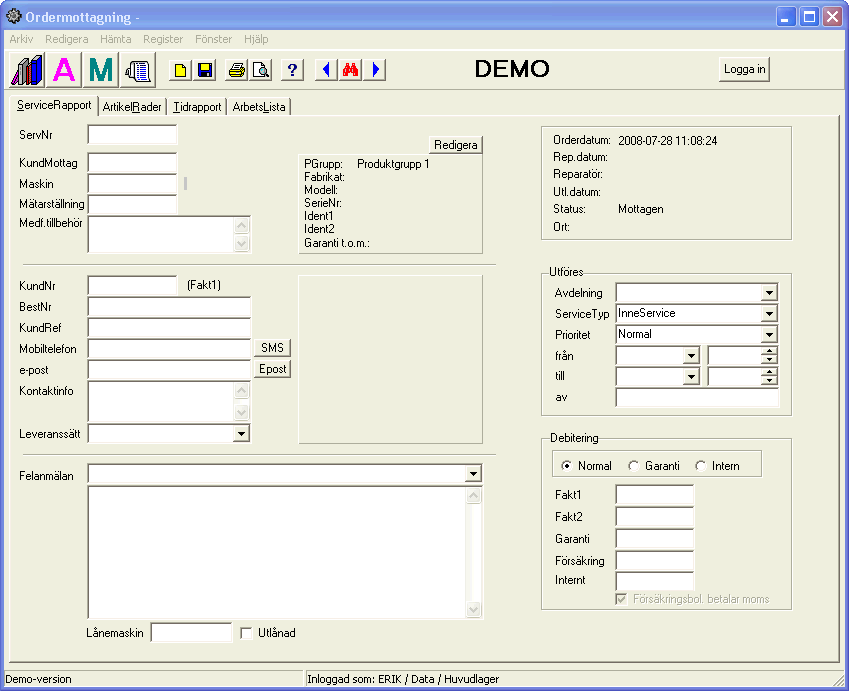The width and height of the screenshot is (849, 691).
Task: Click the magenta A toolbar icon
Action: tap(64, 70)
